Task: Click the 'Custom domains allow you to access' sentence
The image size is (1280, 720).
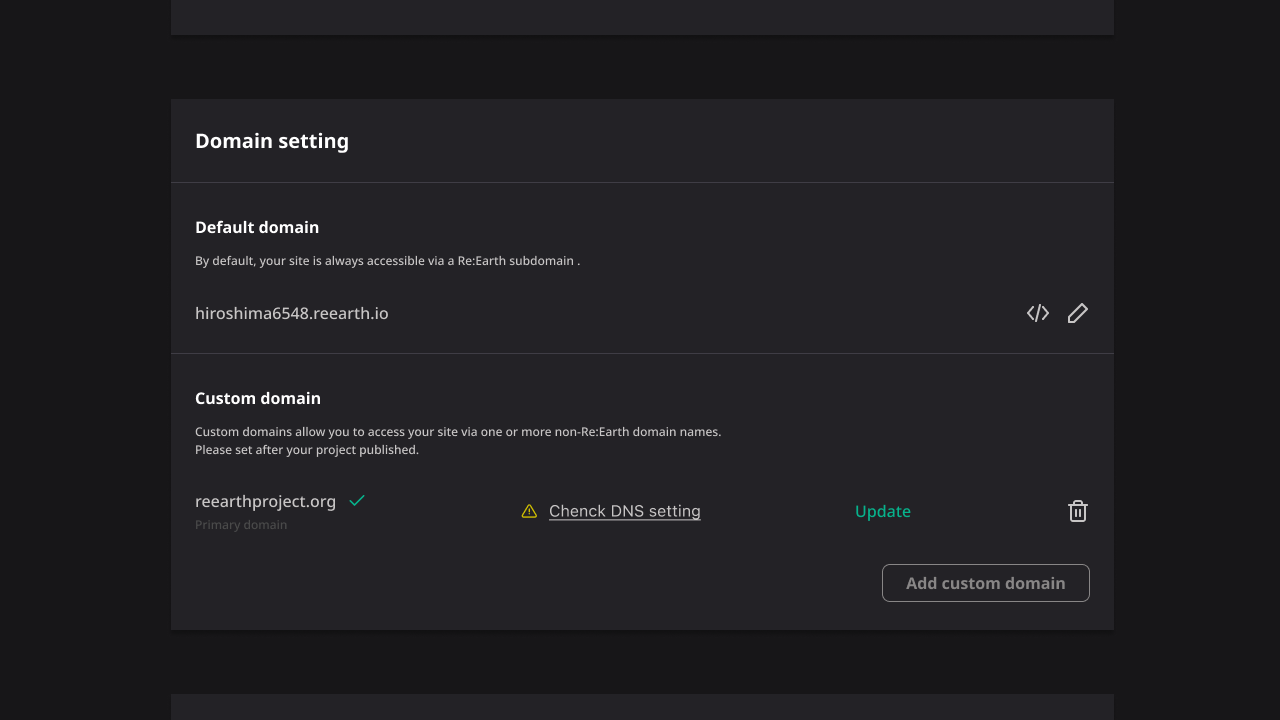Action: (x=458, y=432)
